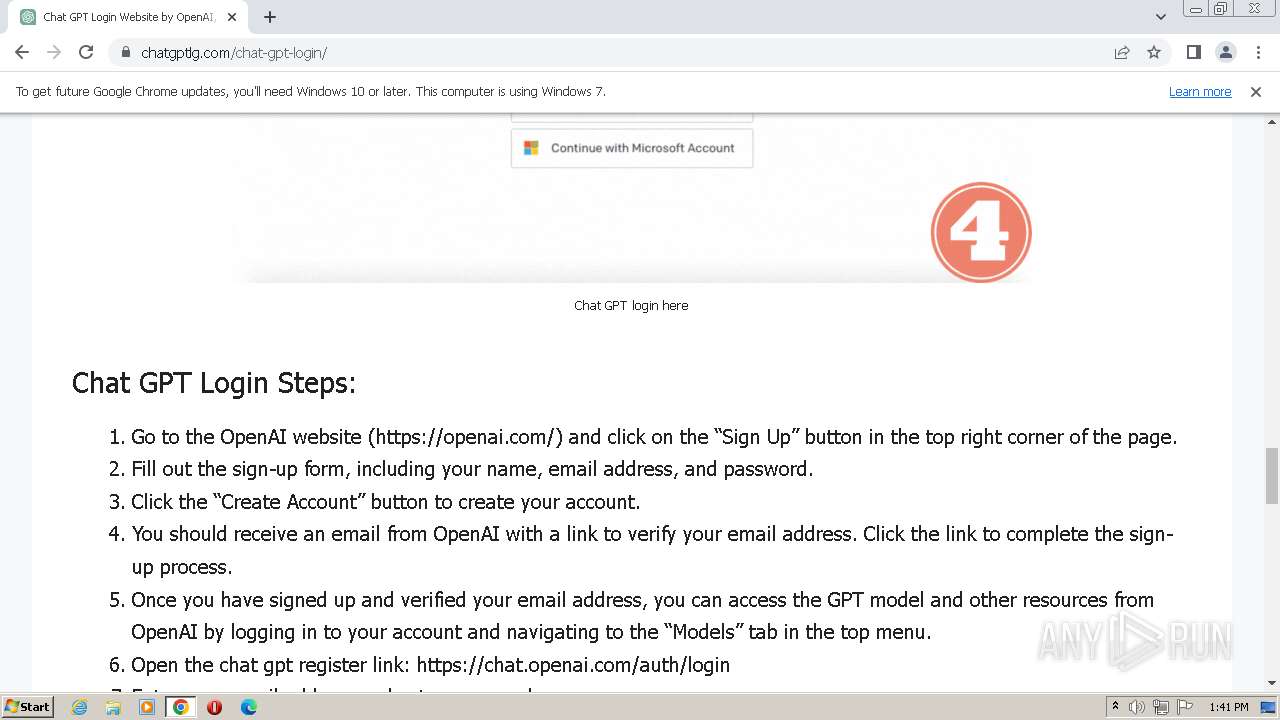The width and height of the screenshot is (1280, 720).
Task: Click step 6 chat gpt register link text
Action: pyautogui.click(x=430, y=665)
